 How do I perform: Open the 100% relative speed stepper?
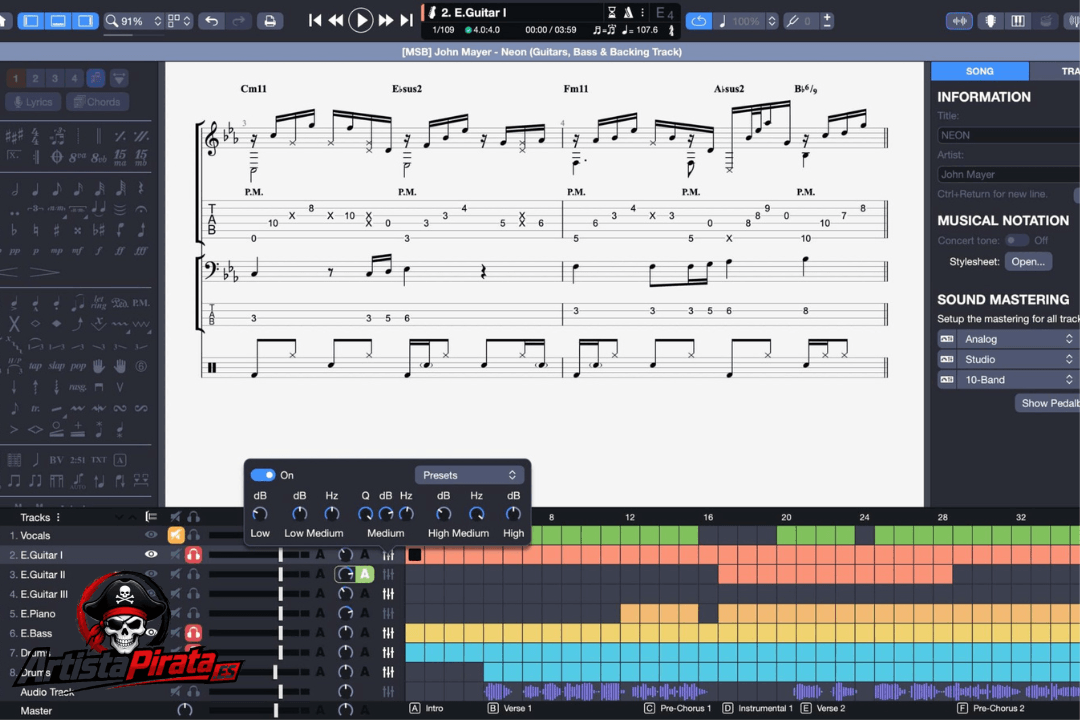pyautogui.click(x=772, y=21)
